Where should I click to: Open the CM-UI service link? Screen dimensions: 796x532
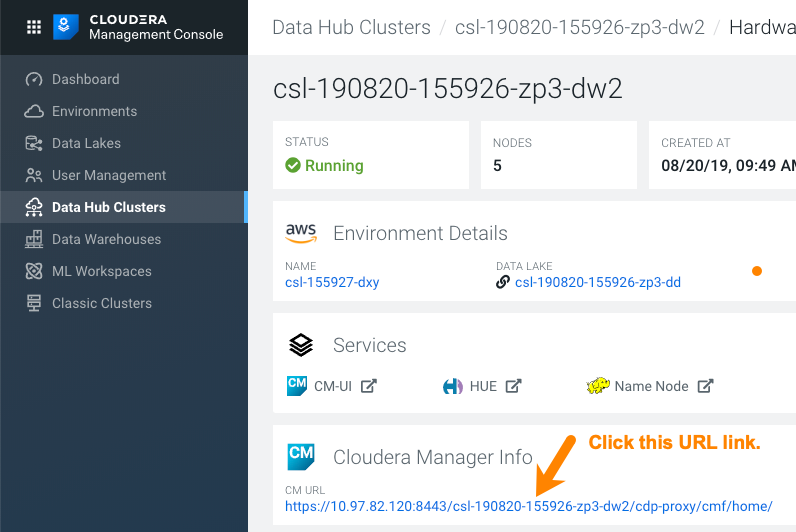(x=333, y=386)
